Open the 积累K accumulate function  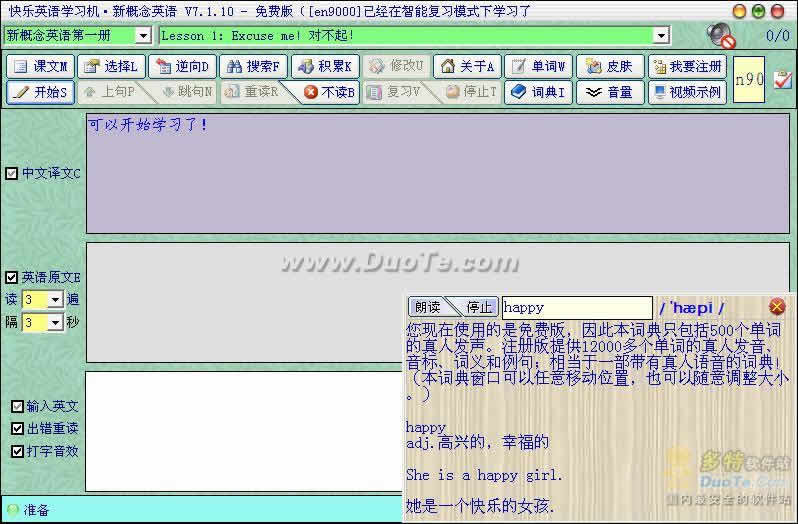coord(325,67)
